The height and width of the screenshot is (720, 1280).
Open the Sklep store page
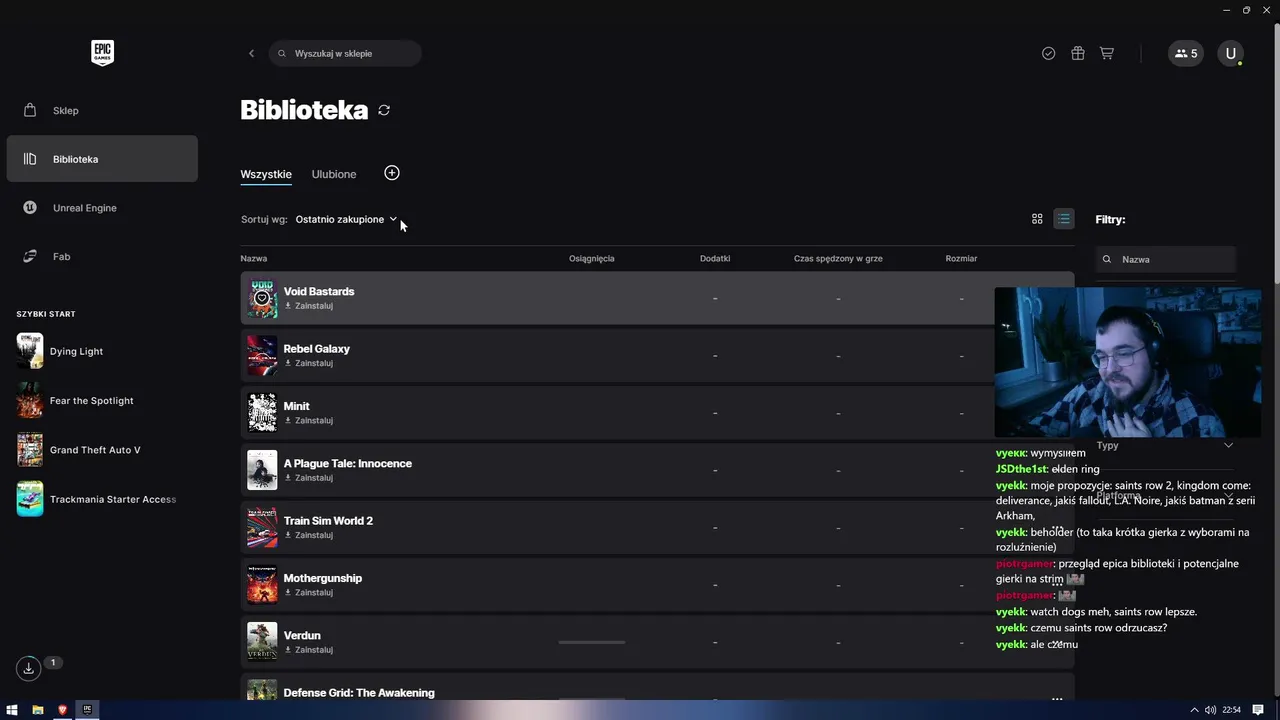pyautogui.click(x=102, y=110)
